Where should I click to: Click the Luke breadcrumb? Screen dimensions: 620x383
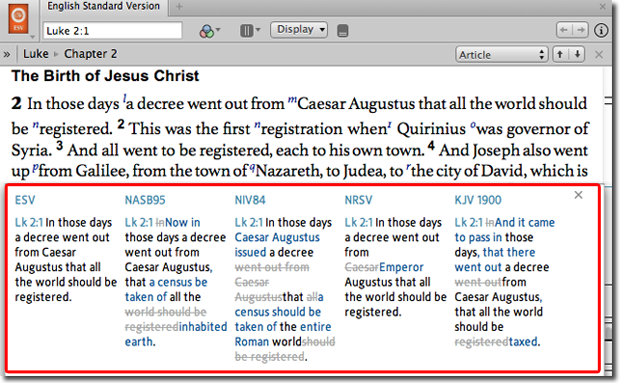pos(36,54)
